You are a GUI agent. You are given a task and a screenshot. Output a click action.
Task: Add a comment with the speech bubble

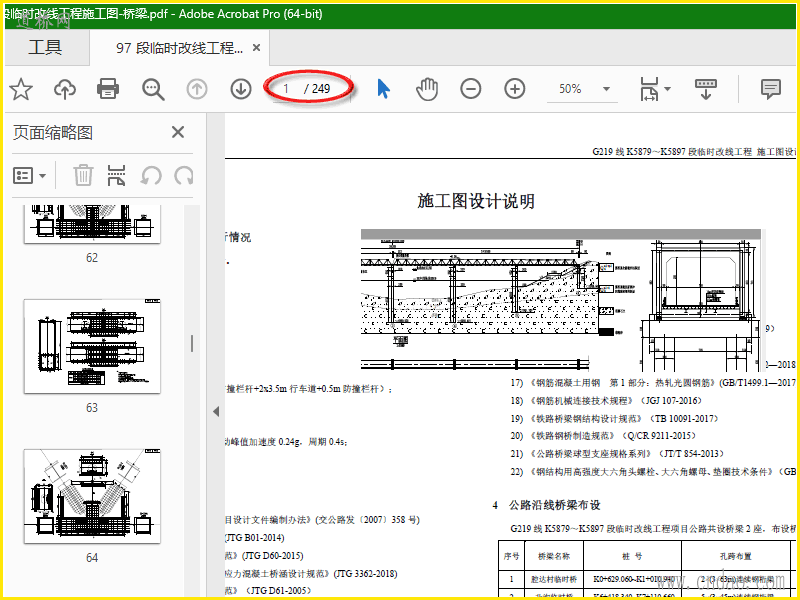tap(770, 89)
